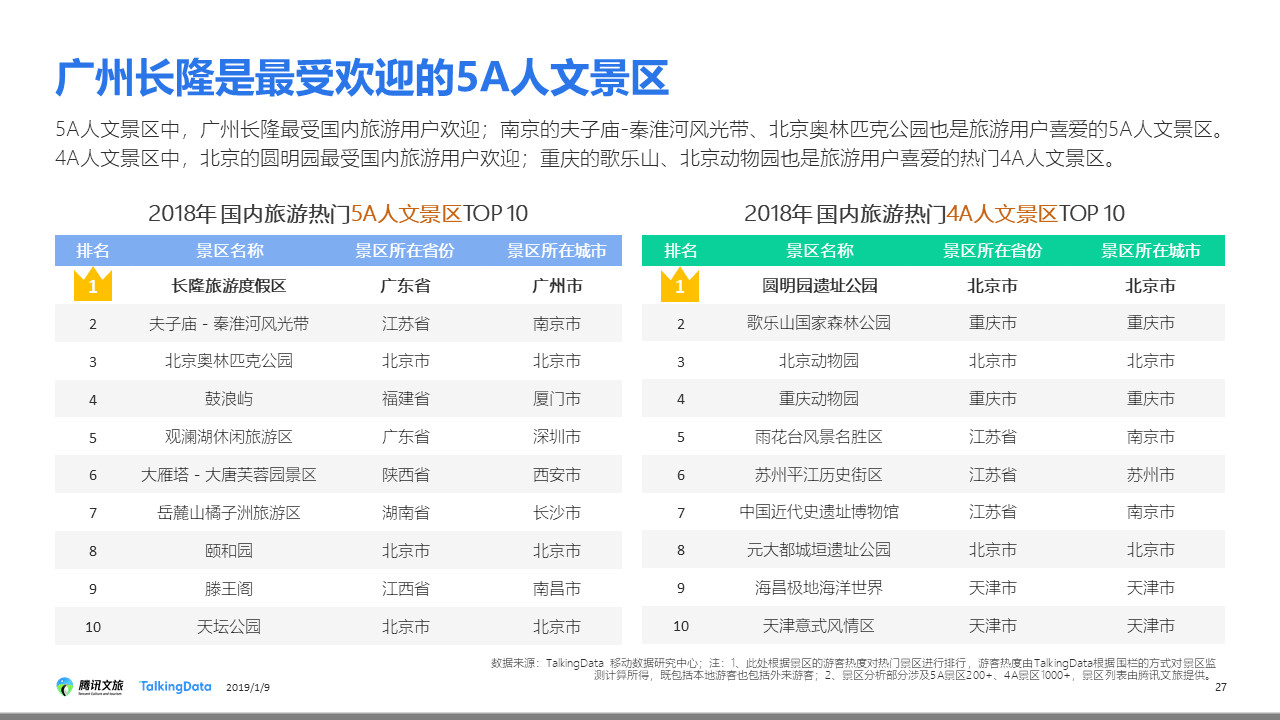Click the slide title 广州长隆是最受欢迎的5A人文景区
1280x720 pixels.
[x=362, y=79]
